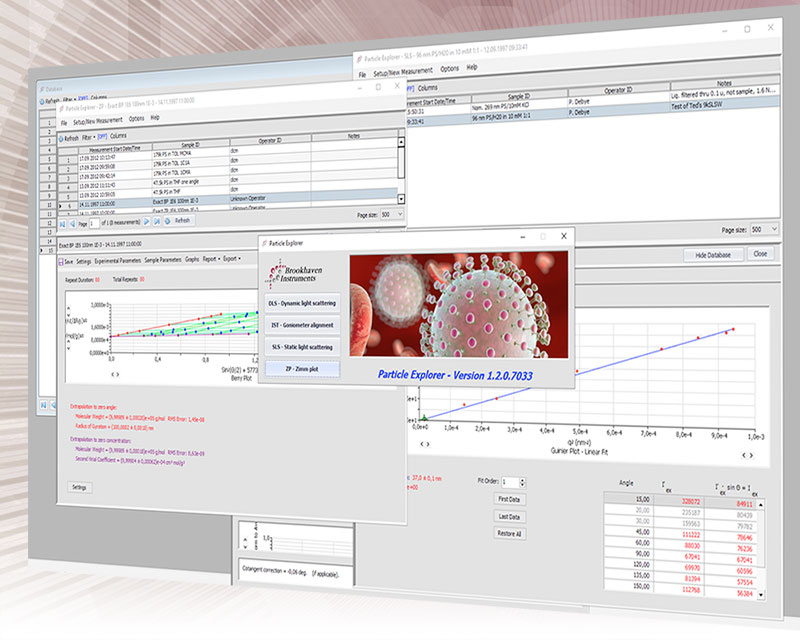
Task: Click scroll down arrow of angle data table
Action: 761,595
